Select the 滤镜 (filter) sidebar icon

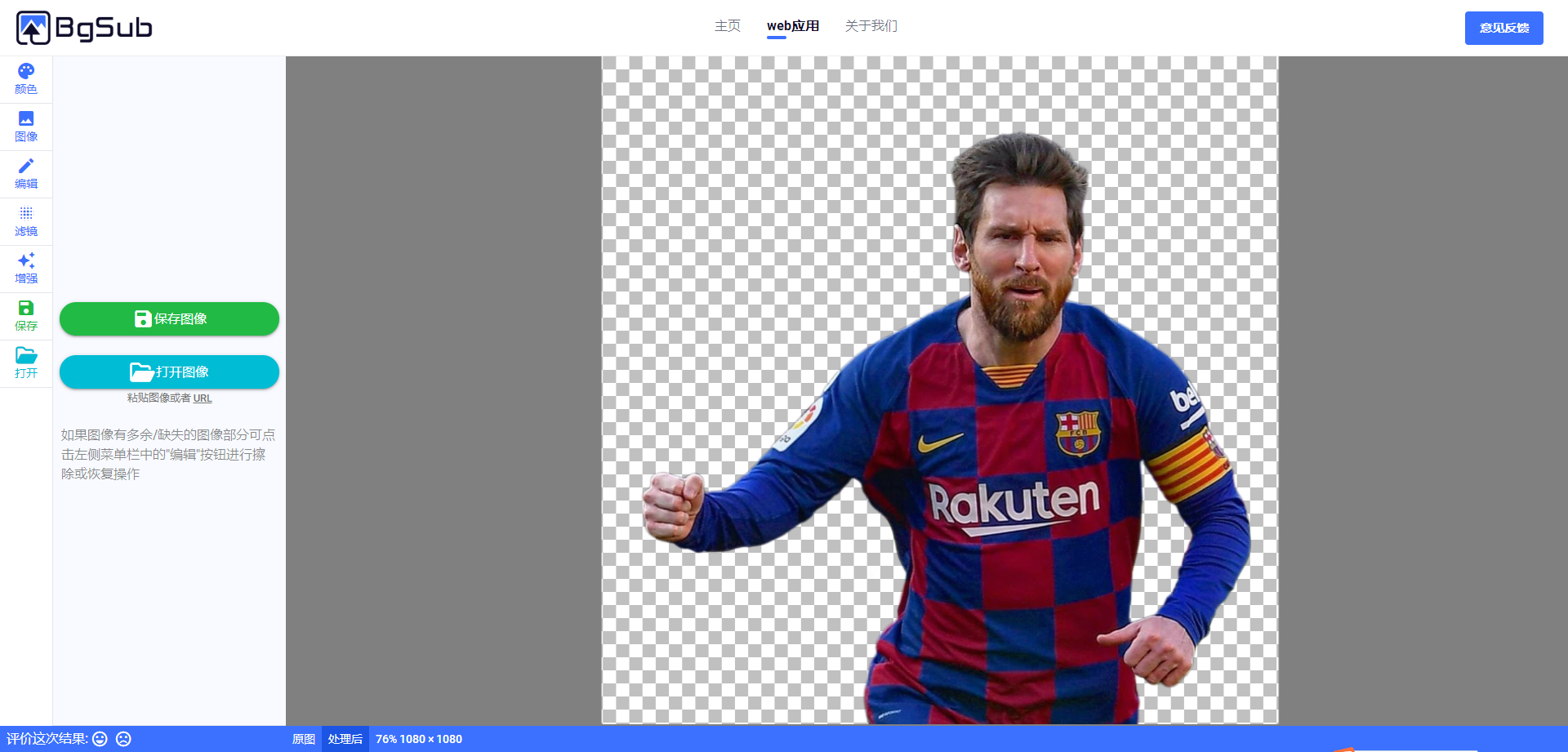(x=26, y=221)
